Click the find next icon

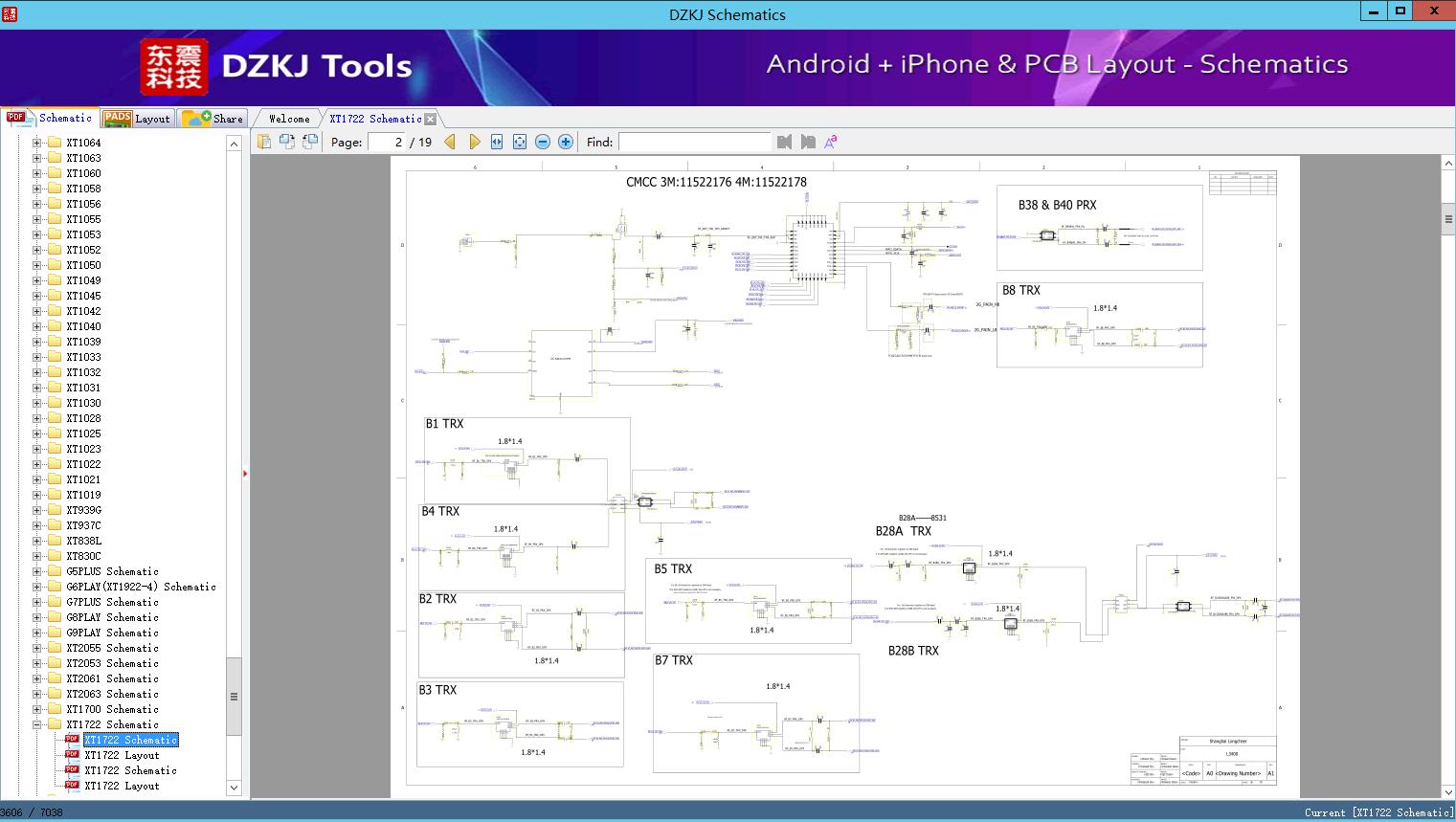click(x=808, y=142)
